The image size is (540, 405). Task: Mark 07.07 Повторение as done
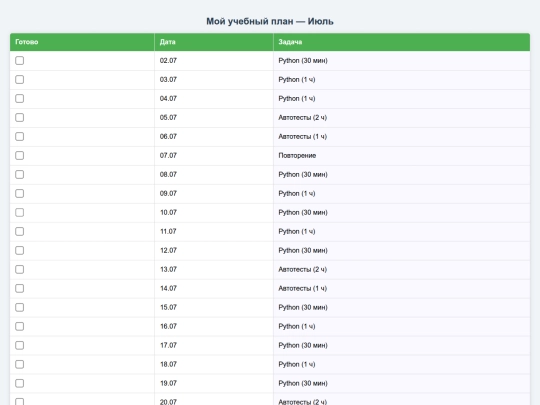pyautogui.click(x=20, y=155)
